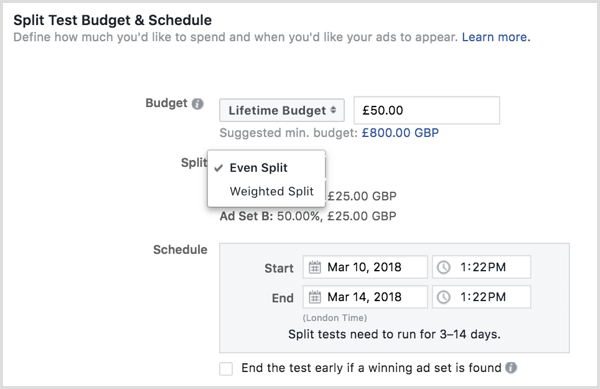600x389 pixels.
Task: Click the Mar 10, 2018 start date field
Action: tap(365, 267)
